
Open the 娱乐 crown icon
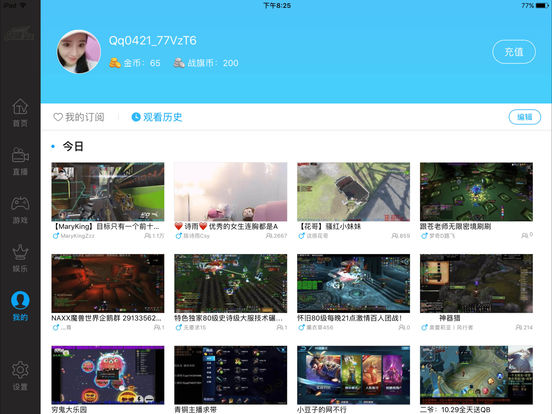coord(20,252)
